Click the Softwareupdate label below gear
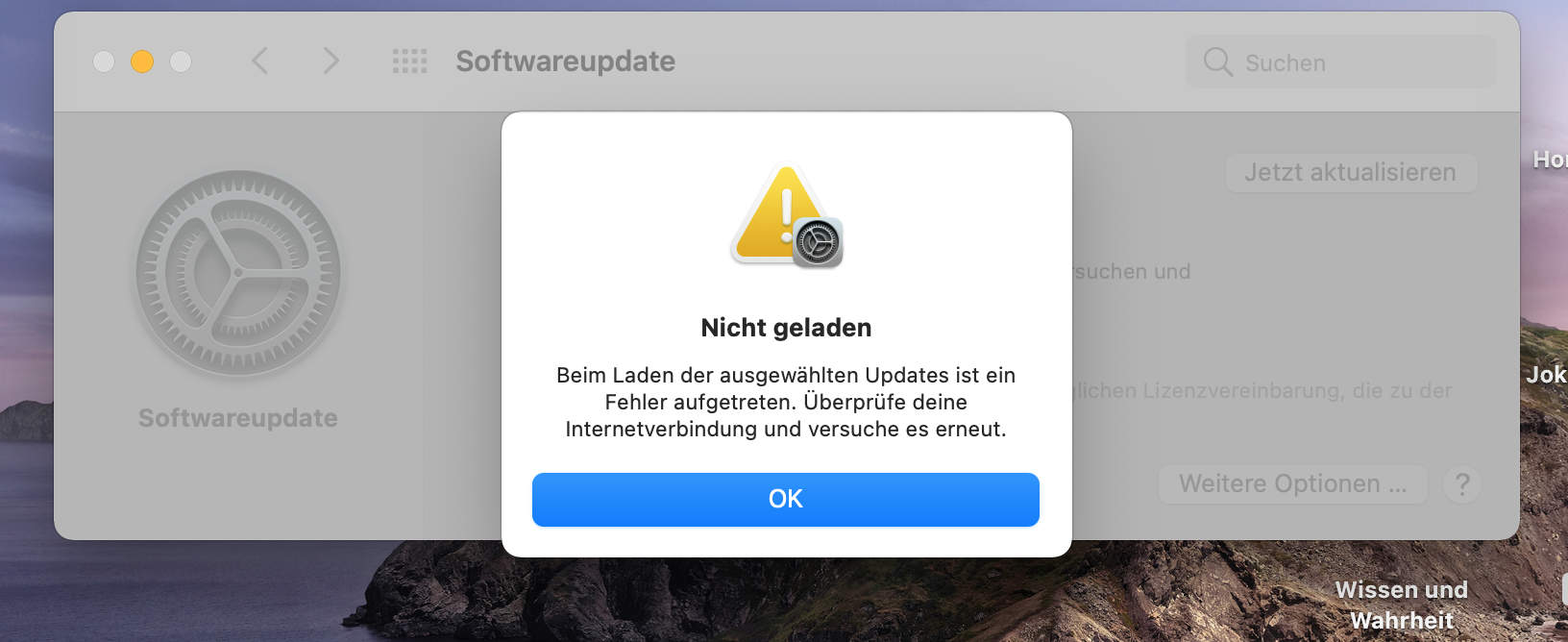 [x=238, y=418]
